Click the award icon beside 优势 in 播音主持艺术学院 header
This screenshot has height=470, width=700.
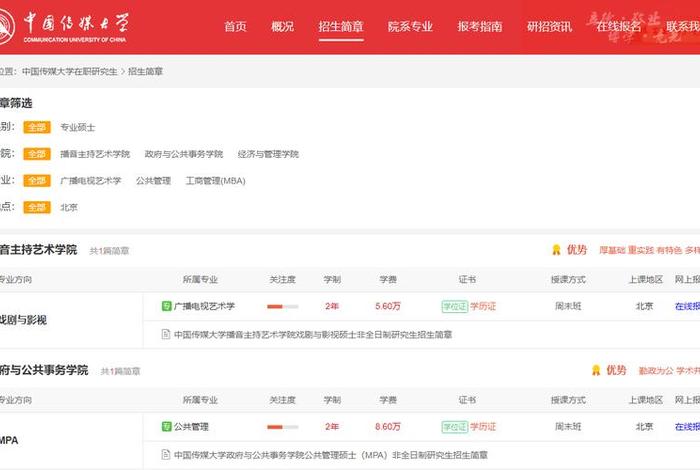click(x=556, y=250)
